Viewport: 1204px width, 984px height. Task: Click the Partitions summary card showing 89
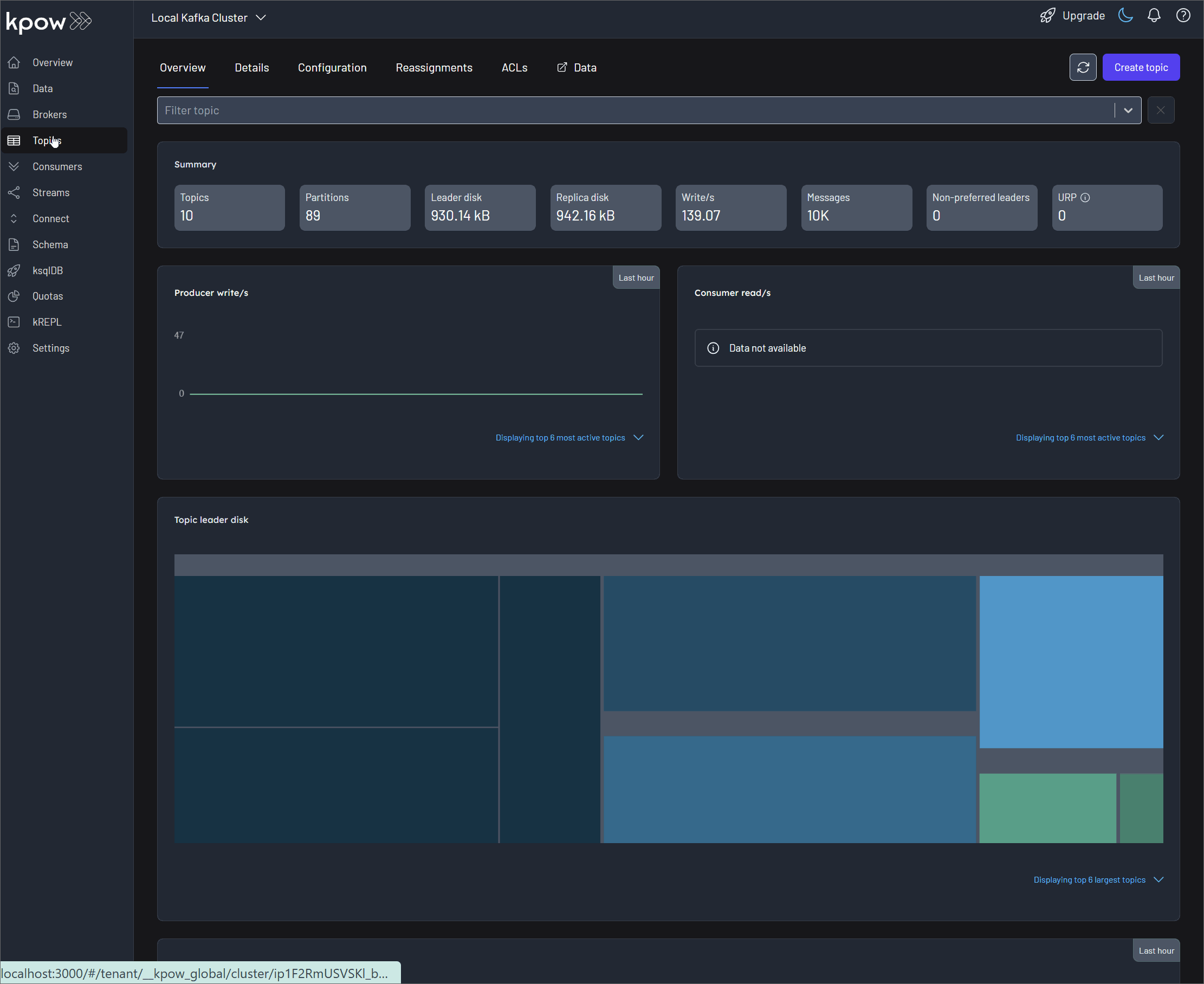click(x=355, y=208)
